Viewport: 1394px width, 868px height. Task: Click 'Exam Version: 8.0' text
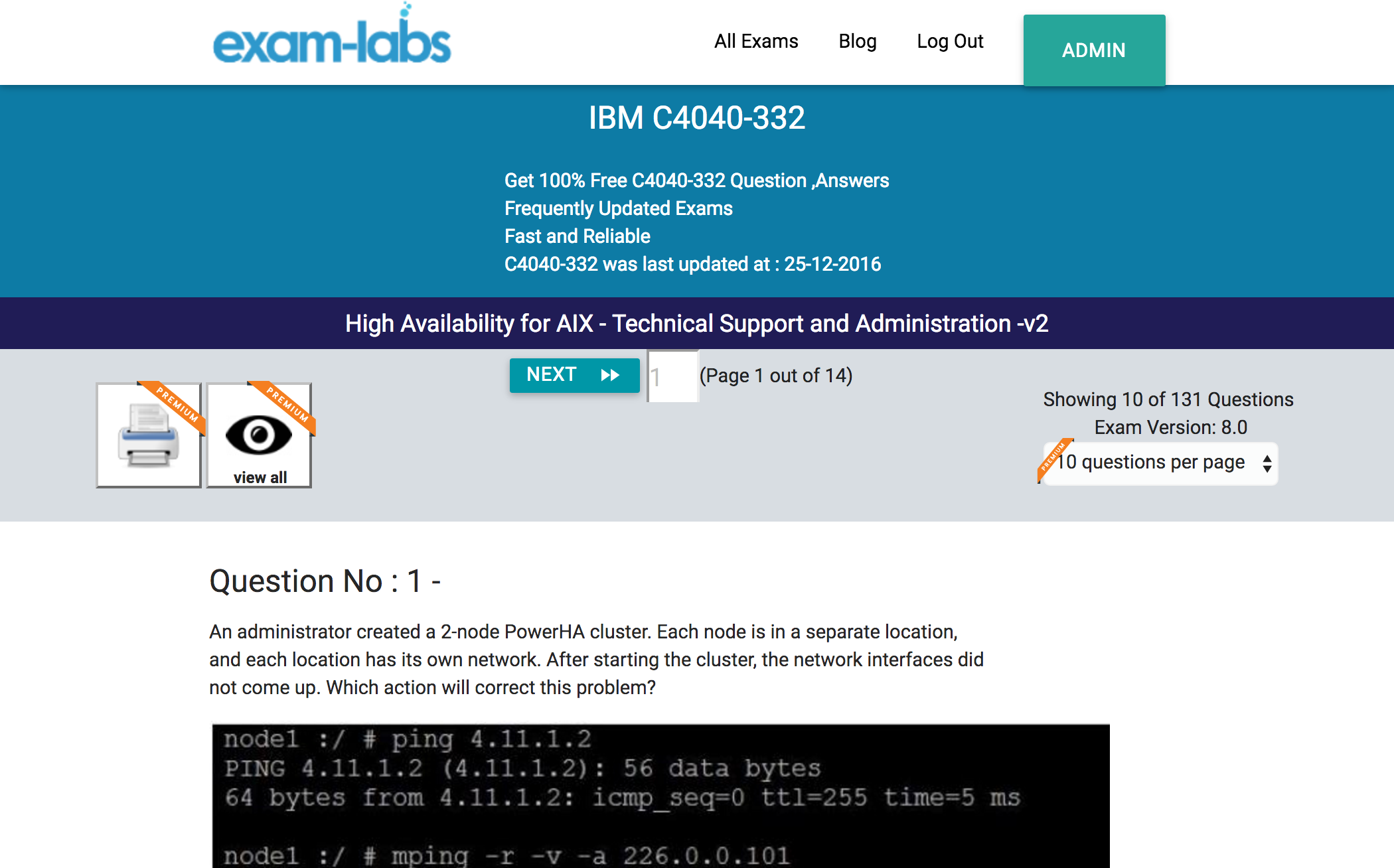[x=1171, y=427]
